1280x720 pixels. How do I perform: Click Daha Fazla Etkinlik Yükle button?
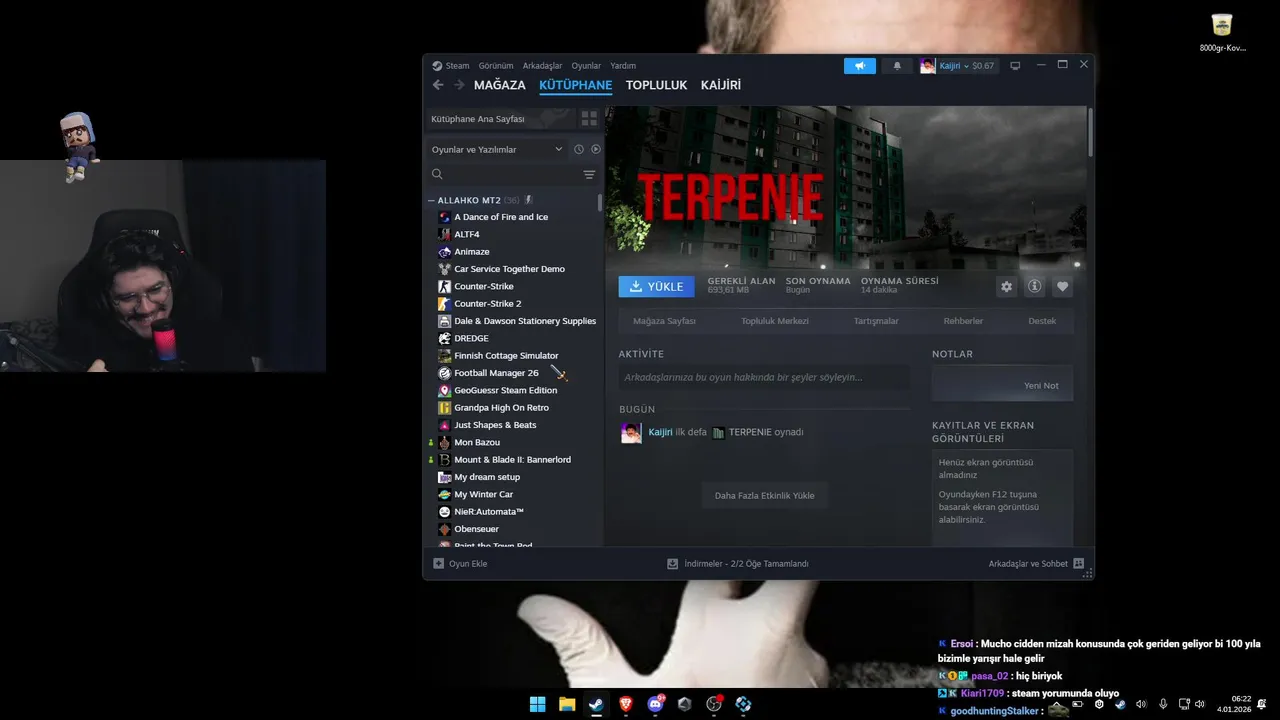[x=764, y=496]
